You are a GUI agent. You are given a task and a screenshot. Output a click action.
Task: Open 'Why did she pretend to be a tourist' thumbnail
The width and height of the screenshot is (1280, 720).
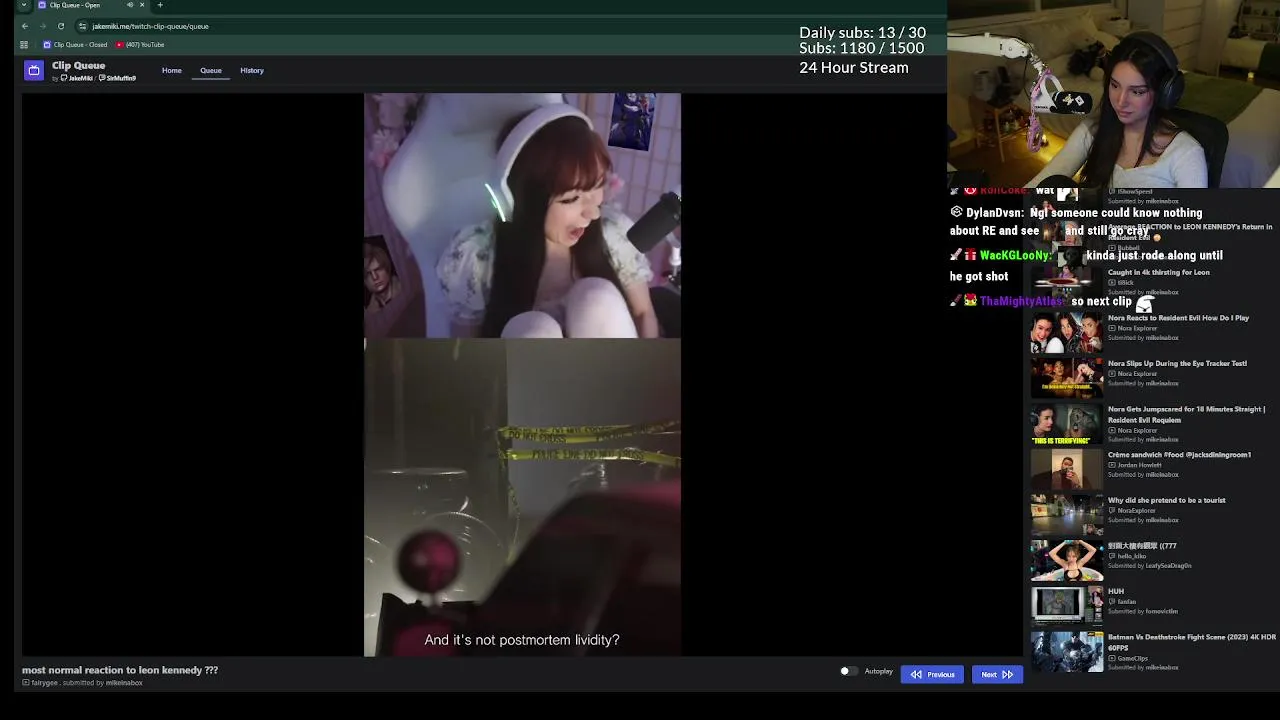[x=1067, y=515]
